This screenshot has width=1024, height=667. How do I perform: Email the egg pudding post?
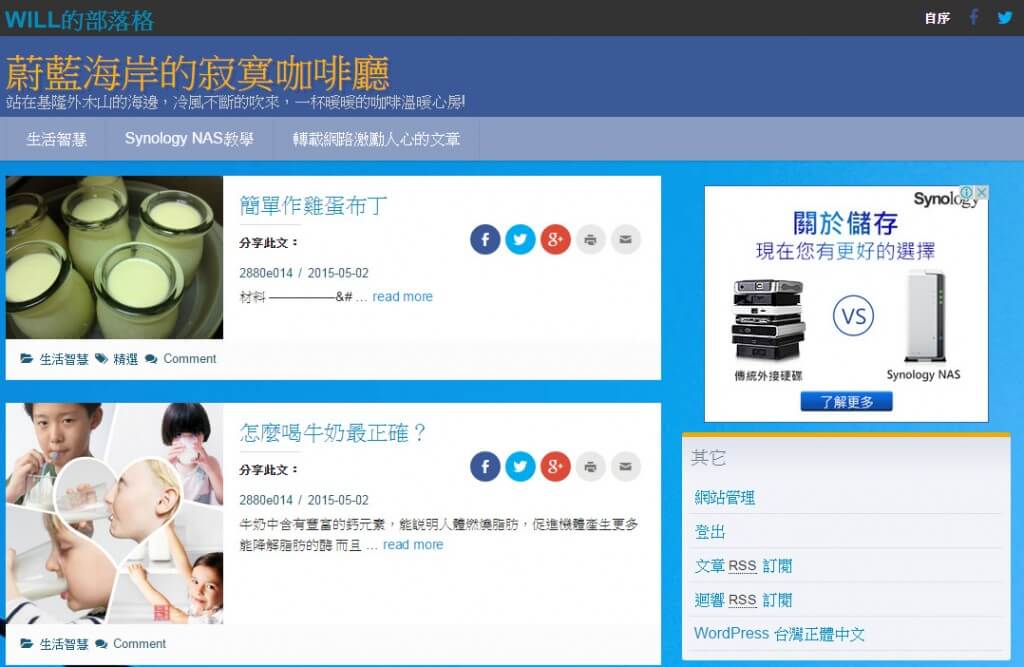coord(626,240)
